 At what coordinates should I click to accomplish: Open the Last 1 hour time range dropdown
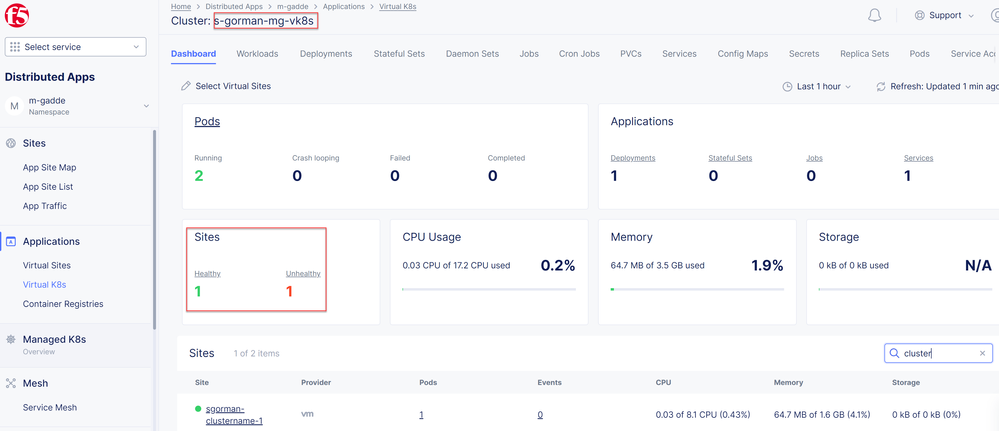[x=818, y=87]
